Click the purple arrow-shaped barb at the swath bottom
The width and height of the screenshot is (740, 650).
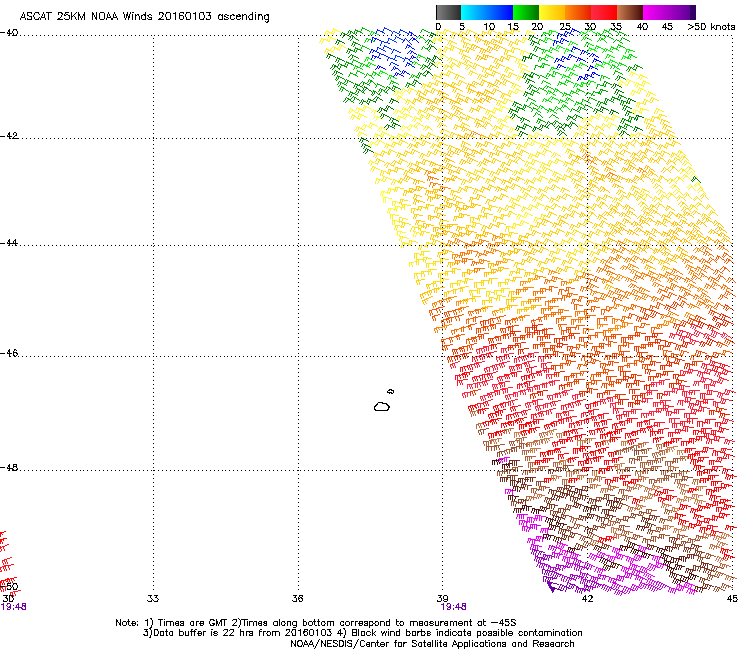[x=551, y=587]
